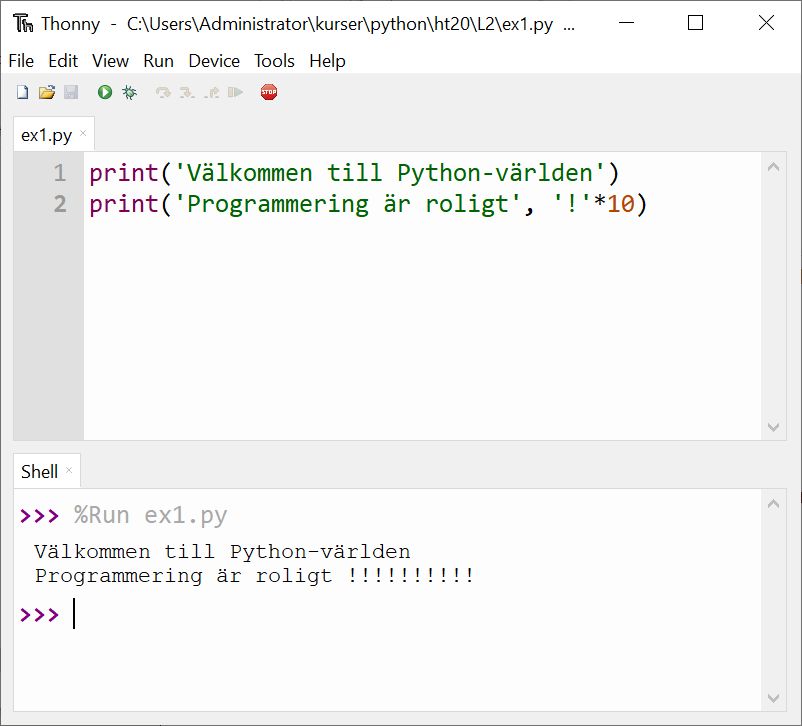Close the Shell panel tab

(x=69, y=470)
